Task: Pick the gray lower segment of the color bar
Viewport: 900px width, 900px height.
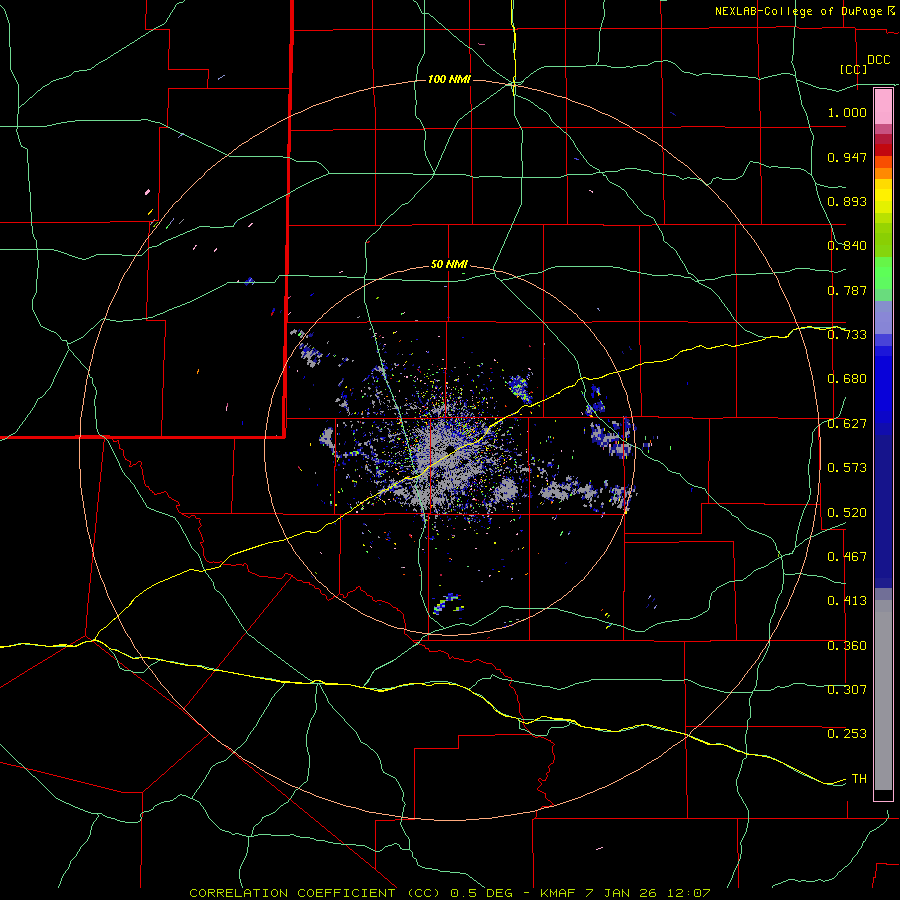Action: click(883, 695)
